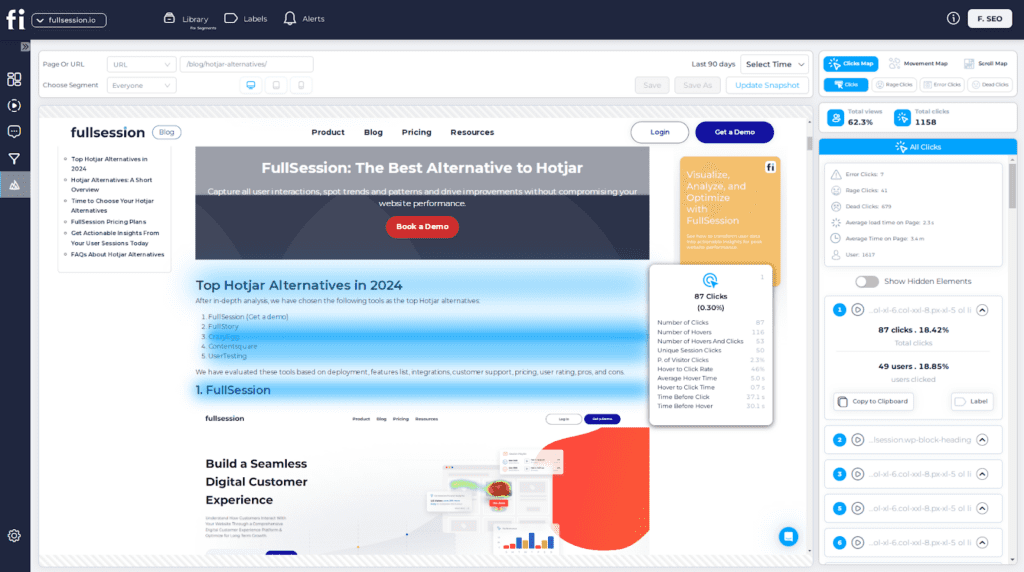The image size is (1024, 572).
Task: Select the tablet device view icon
Action: click(x=276, y=85)
